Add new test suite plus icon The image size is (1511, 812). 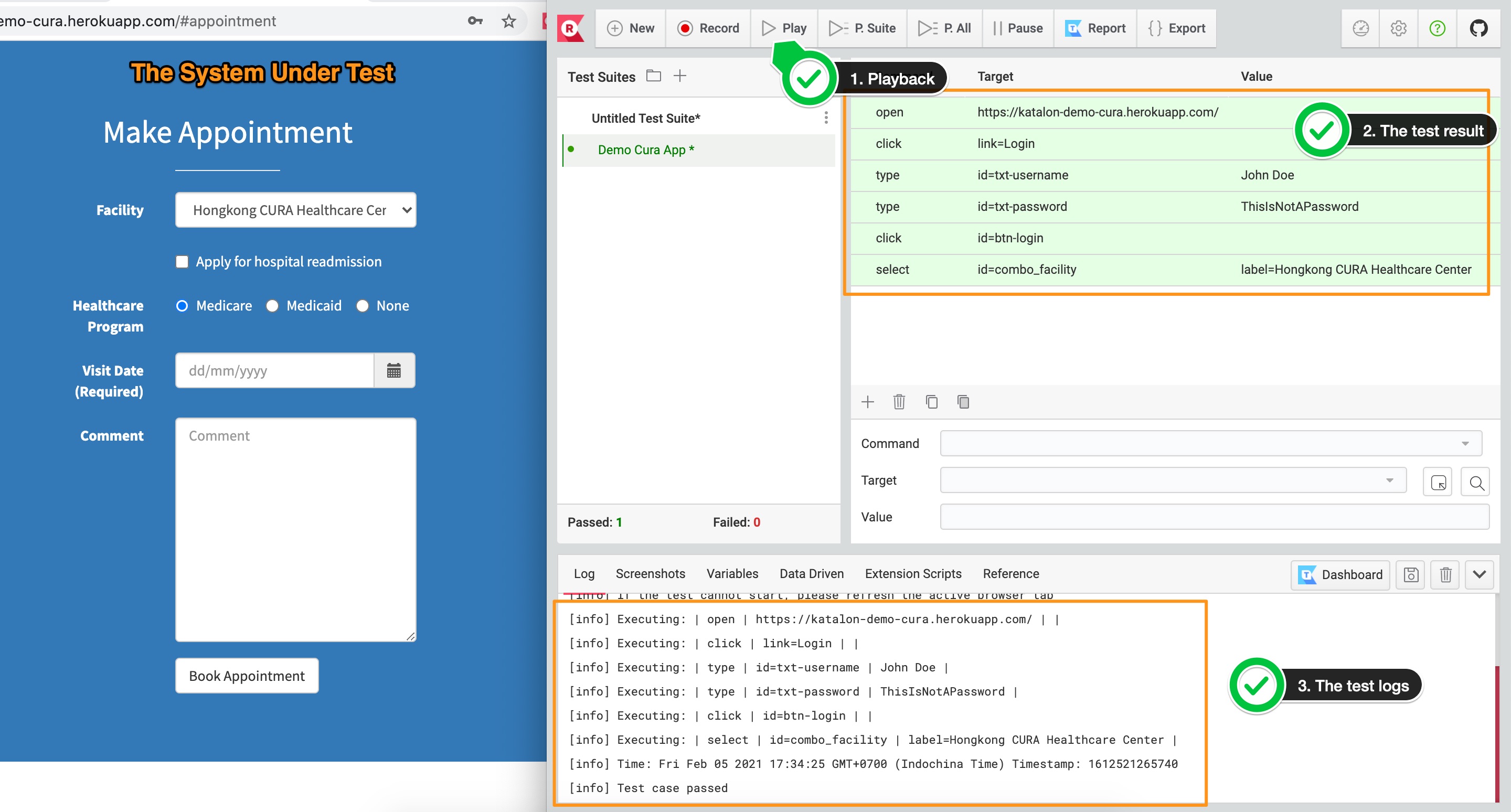pos(680,76)
